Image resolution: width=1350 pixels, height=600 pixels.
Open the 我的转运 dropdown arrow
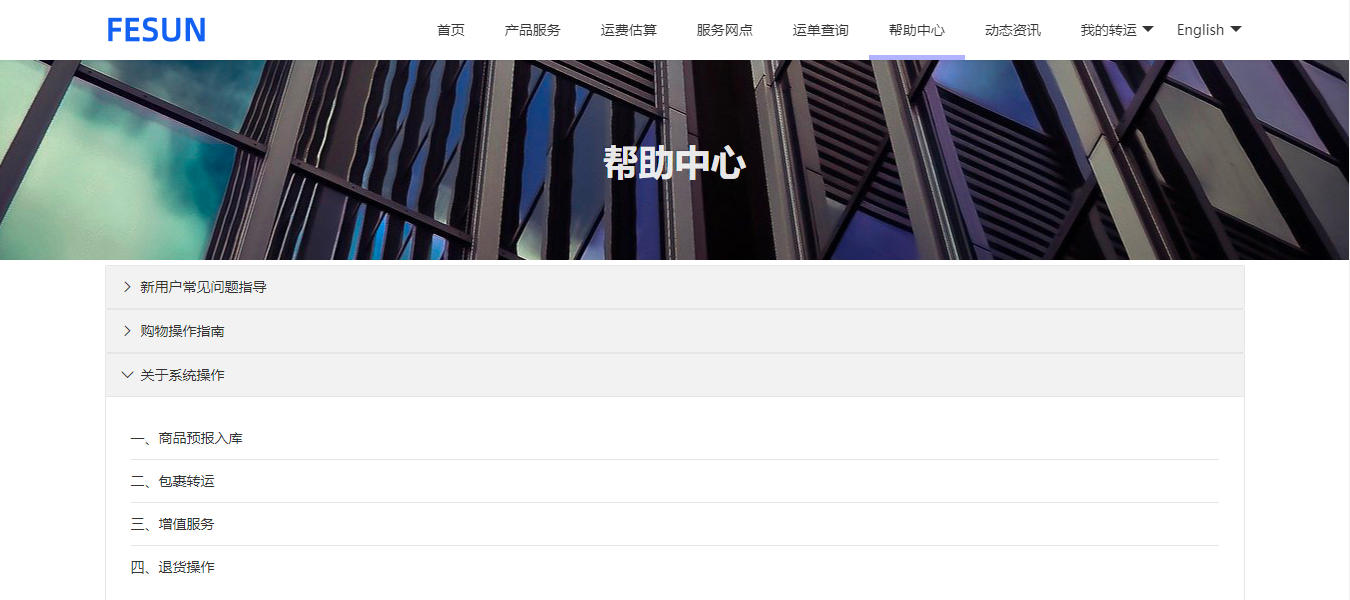click(1147, 30)
